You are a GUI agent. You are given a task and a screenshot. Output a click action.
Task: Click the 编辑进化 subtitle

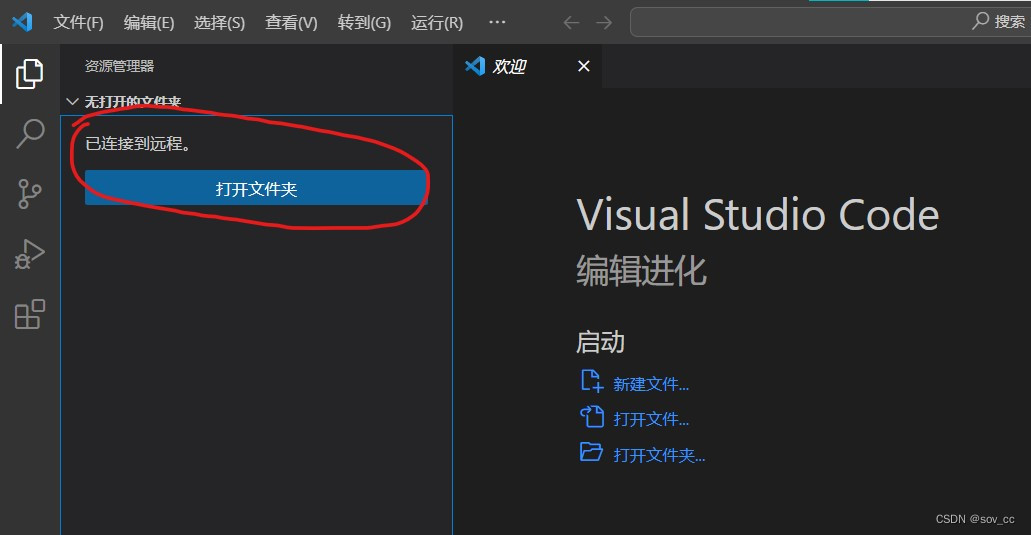pyautogui.click(x=641, y=270)
